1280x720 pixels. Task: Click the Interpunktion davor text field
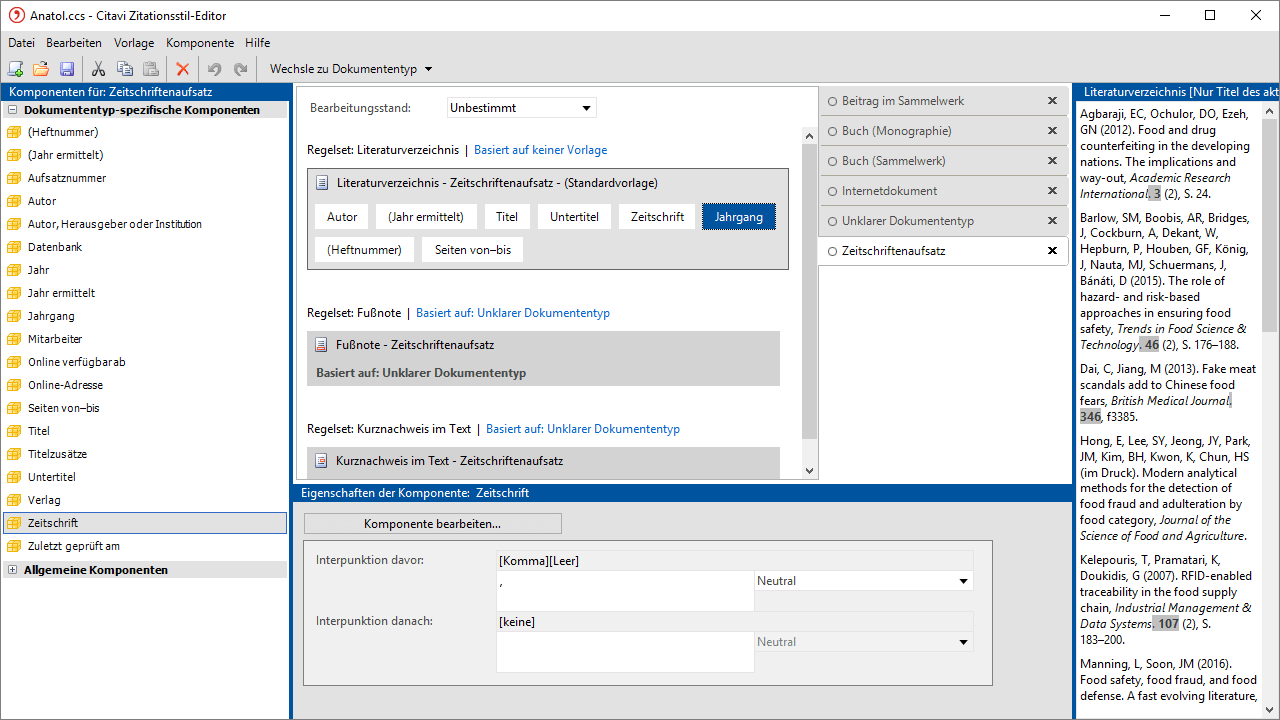[625, 591]
